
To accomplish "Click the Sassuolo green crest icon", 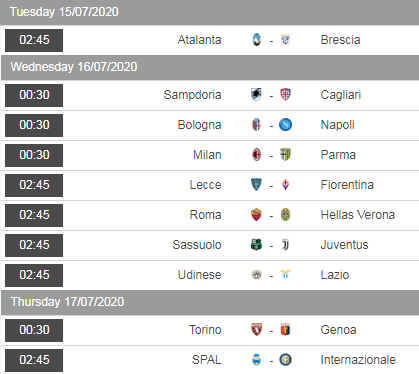I will pos(256,245).
